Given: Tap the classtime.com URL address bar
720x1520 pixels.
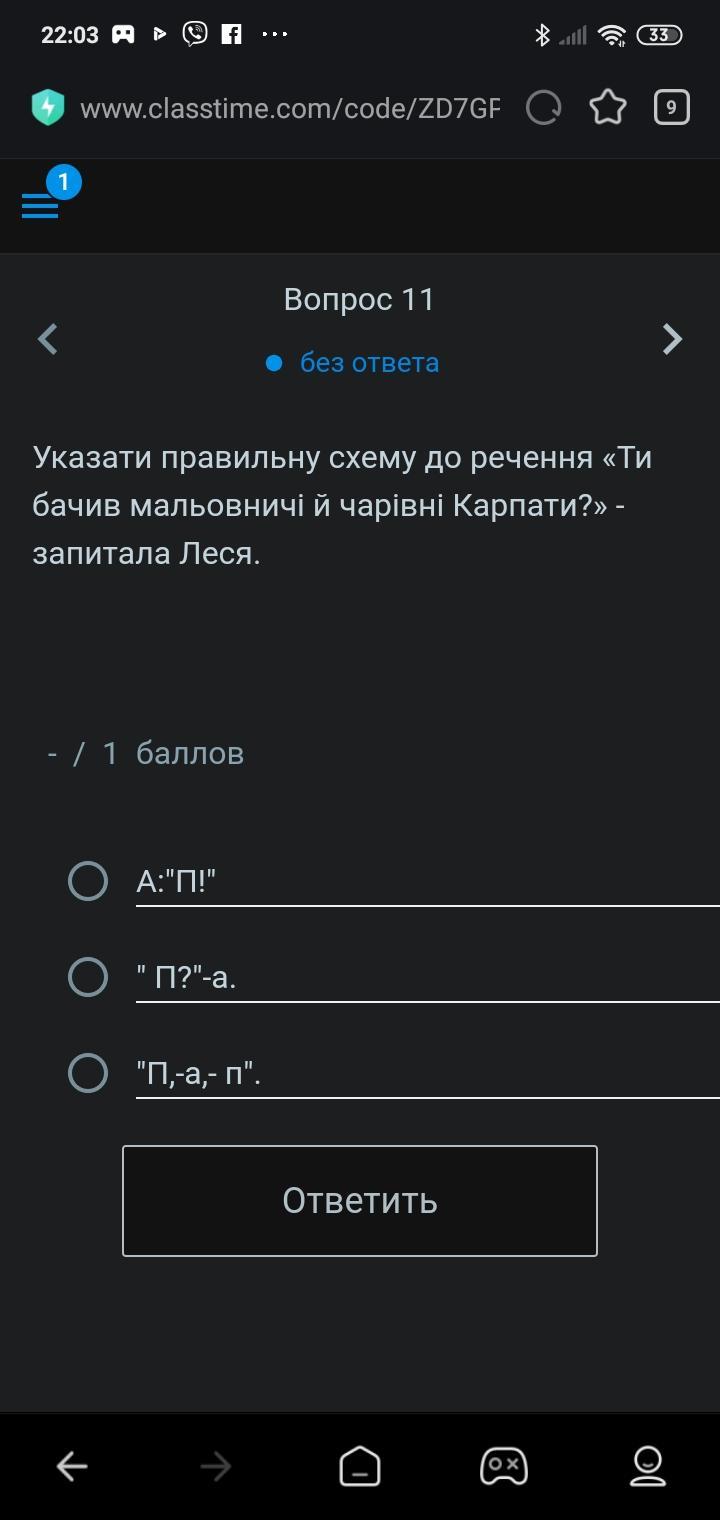Looking at the screenshot, I should [x=290, y=108].
